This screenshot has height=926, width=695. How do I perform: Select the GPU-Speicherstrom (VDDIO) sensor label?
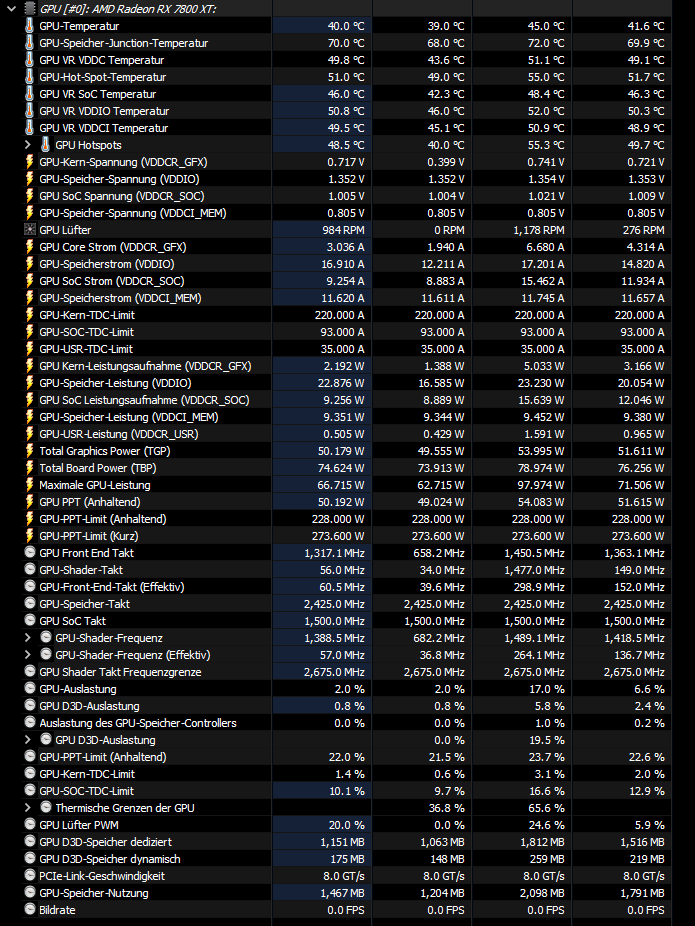[x=107, y=264]
